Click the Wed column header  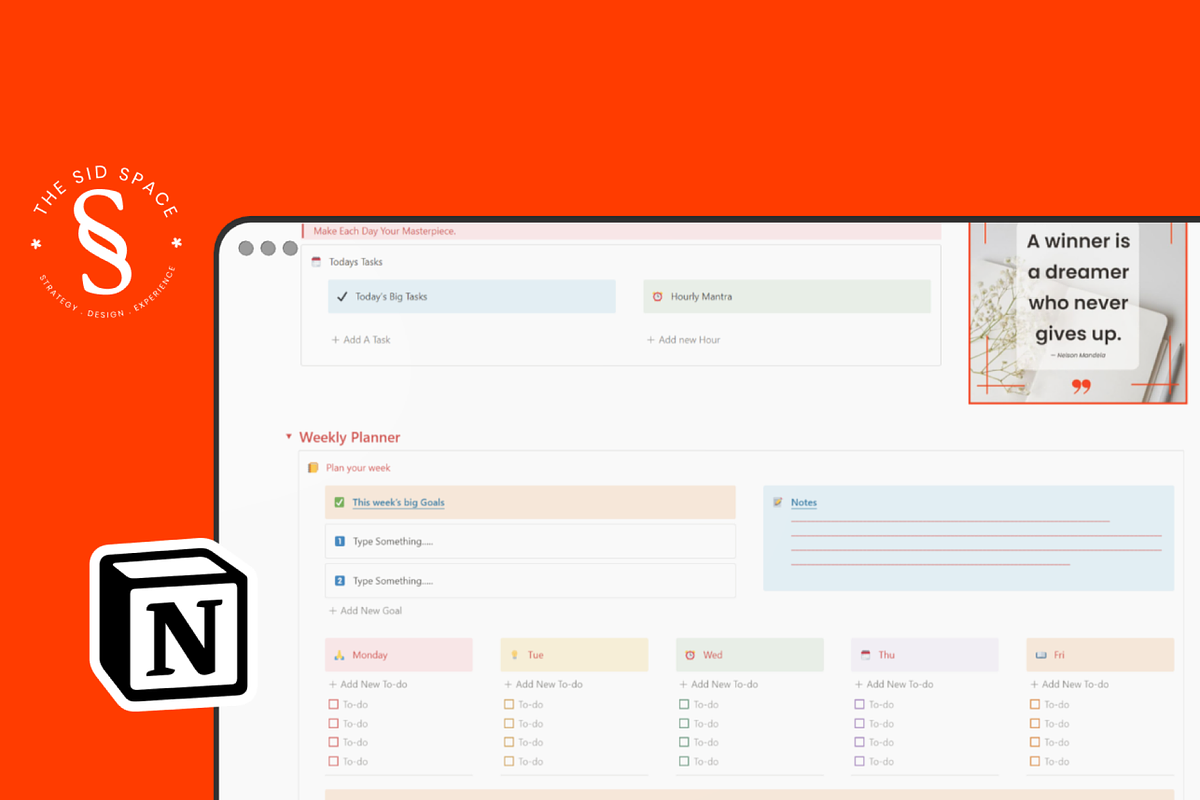[x=750, y=655]
